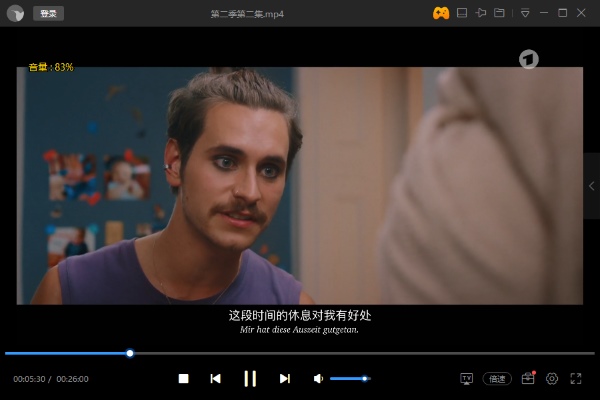This screenshot has width=600, height=400.
Task: Click the 登录 login button
Action: [48, 13]
